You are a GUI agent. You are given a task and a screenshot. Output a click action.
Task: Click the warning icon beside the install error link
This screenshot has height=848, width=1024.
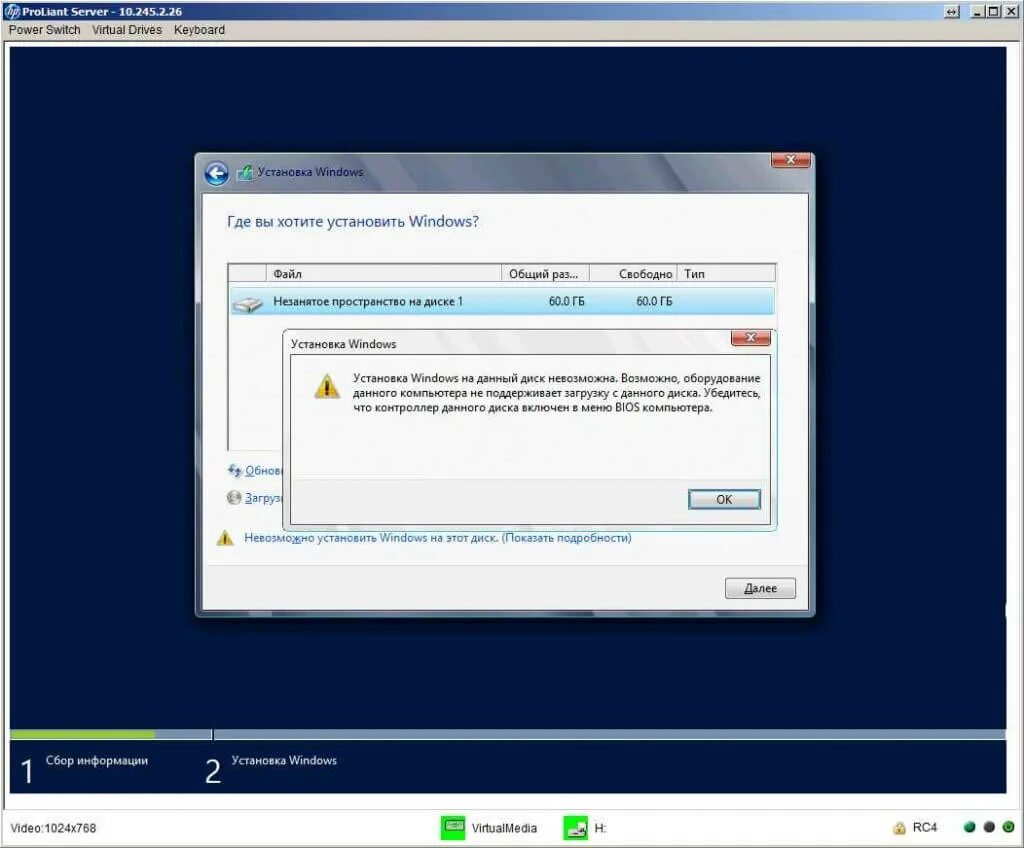pos(225,538)
